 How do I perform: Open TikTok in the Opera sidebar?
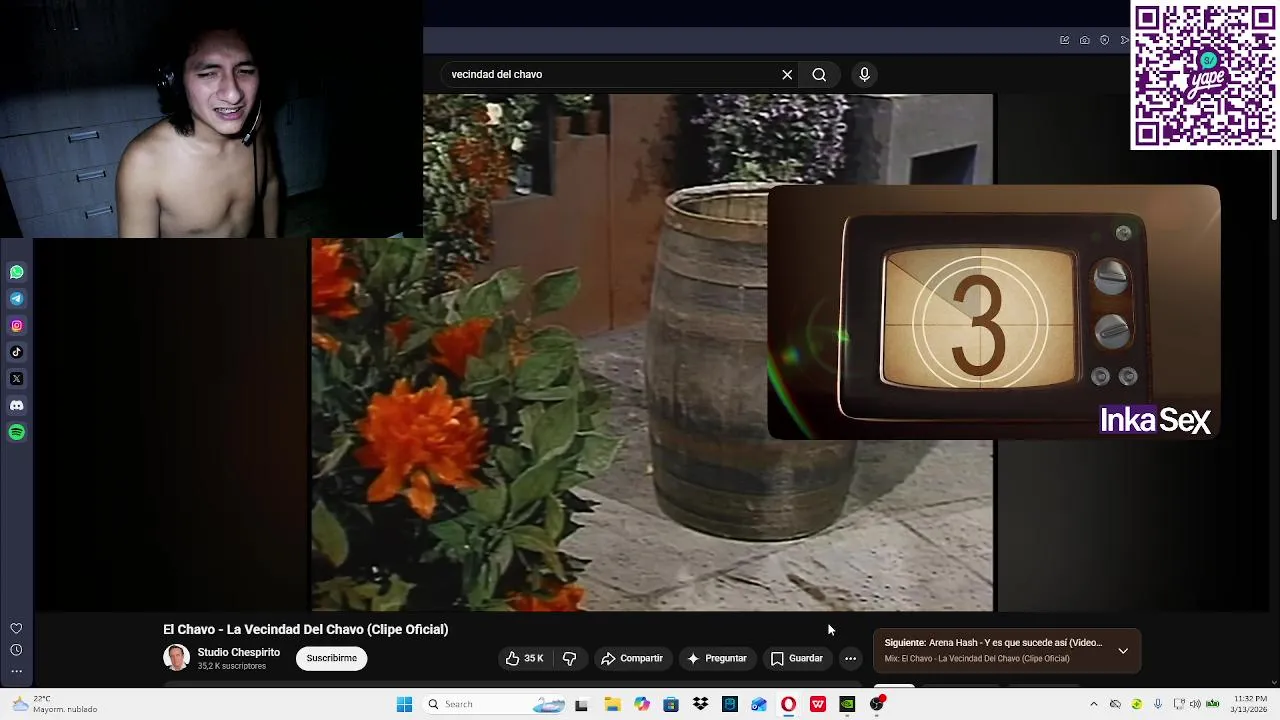click(17, 352)
